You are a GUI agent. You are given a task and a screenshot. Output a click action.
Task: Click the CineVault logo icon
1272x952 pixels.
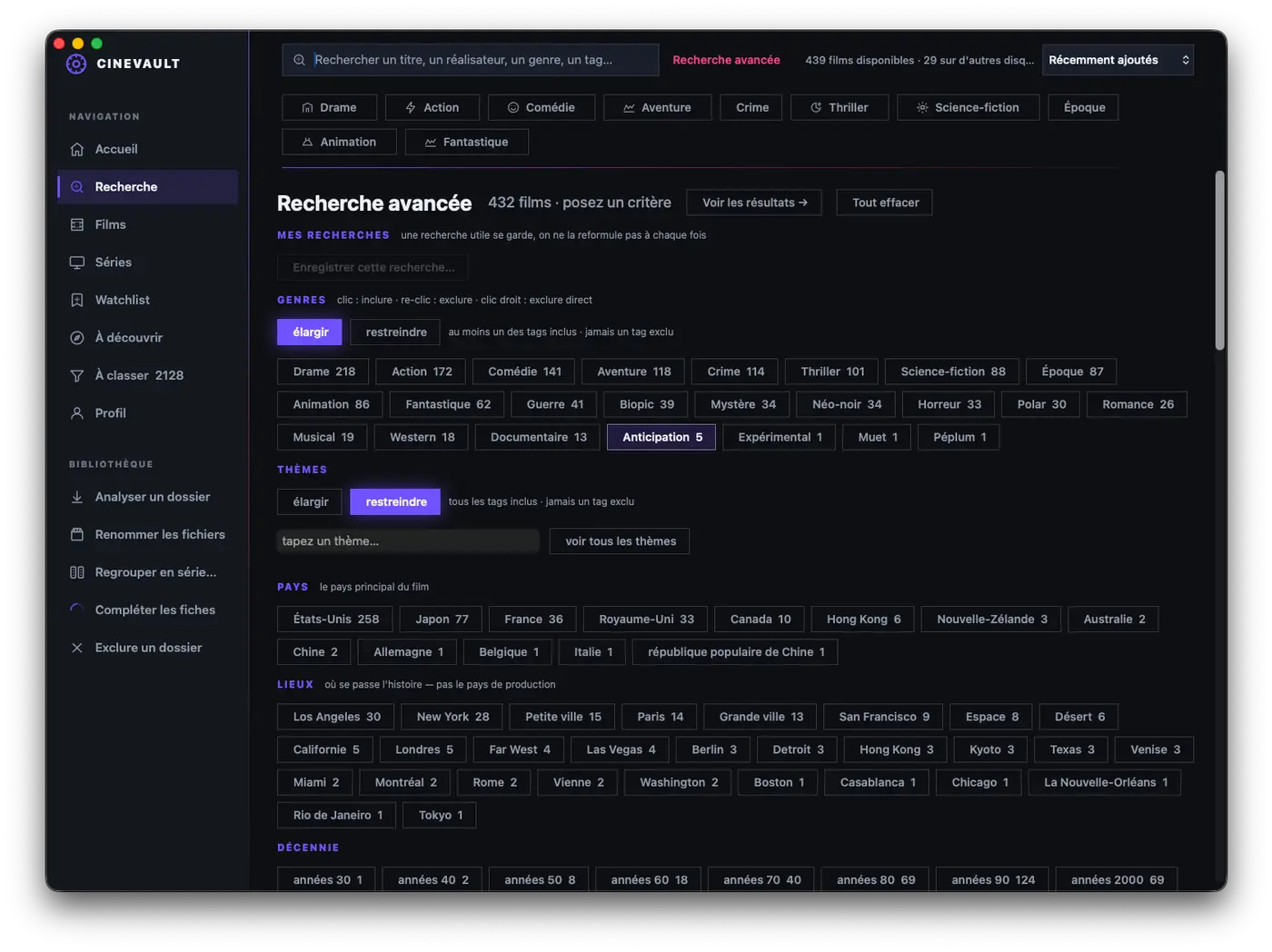click(x=76, y=64)
